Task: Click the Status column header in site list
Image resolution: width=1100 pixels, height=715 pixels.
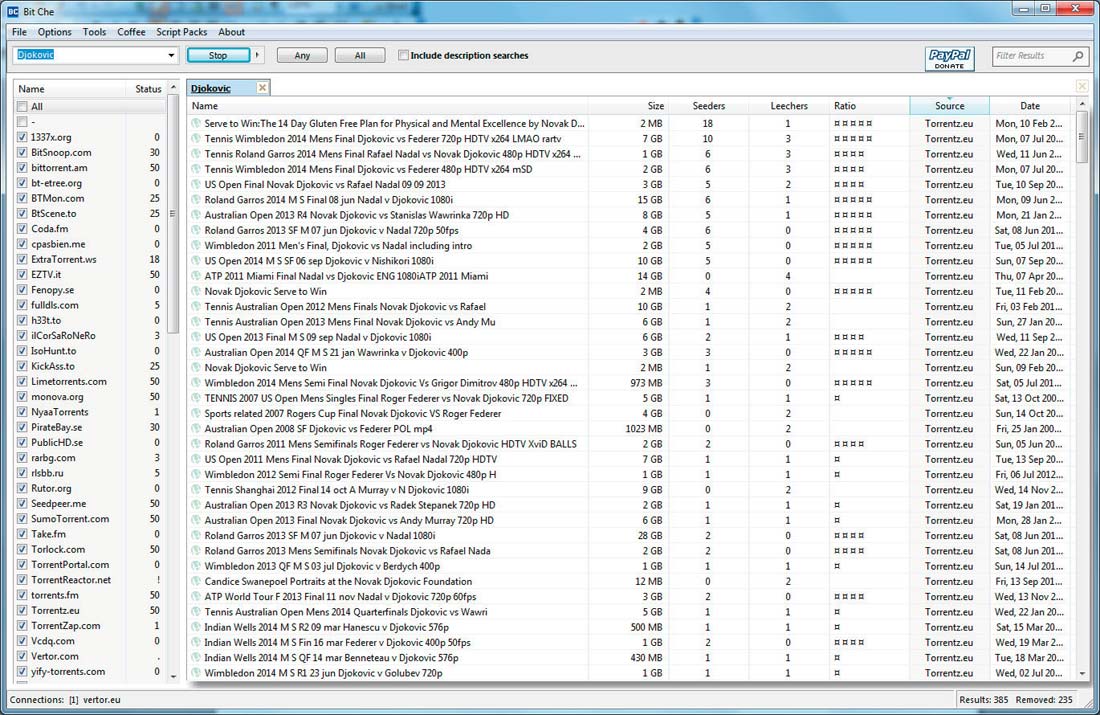Action: [x=148, y=89]
